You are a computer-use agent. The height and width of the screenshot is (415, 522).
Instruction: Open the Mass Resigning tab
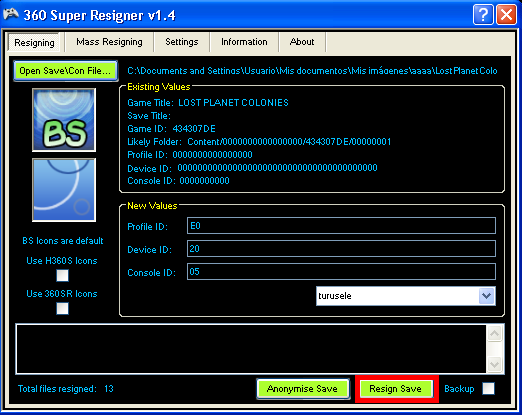pos(109,42)
